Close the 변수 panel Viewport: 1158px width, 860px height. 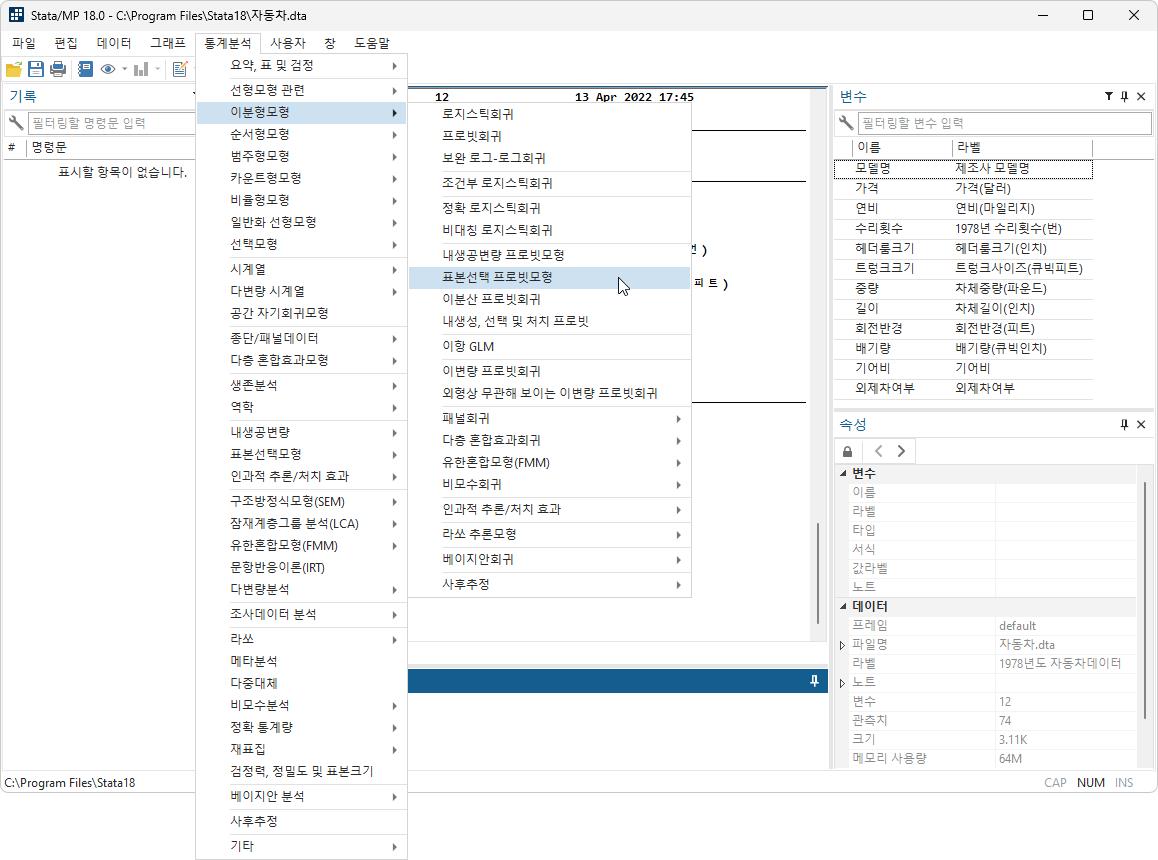(x=1141, y=96)
